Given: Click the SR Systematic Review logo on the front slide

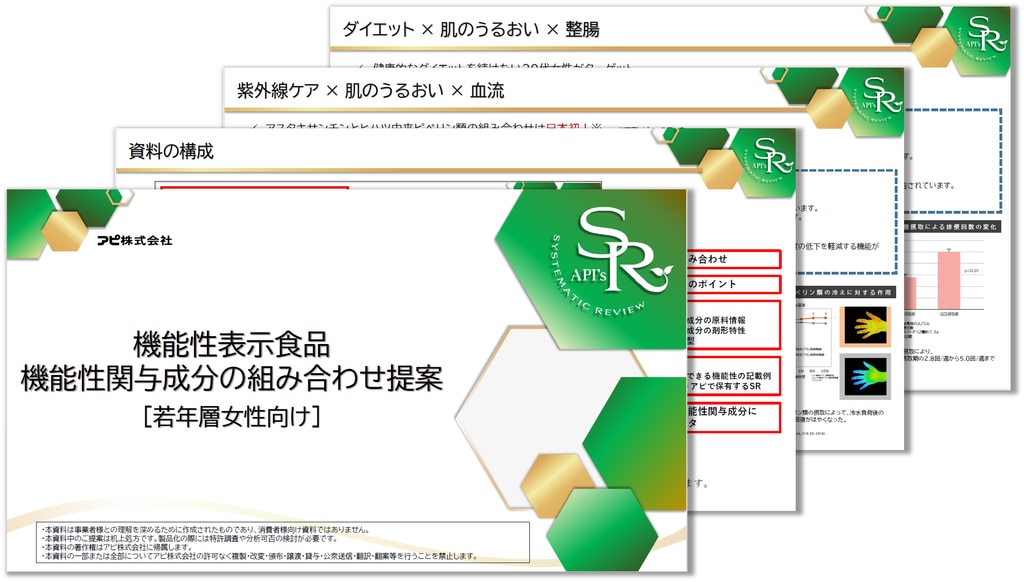Looking at the screenshot, I should [611, 261].
